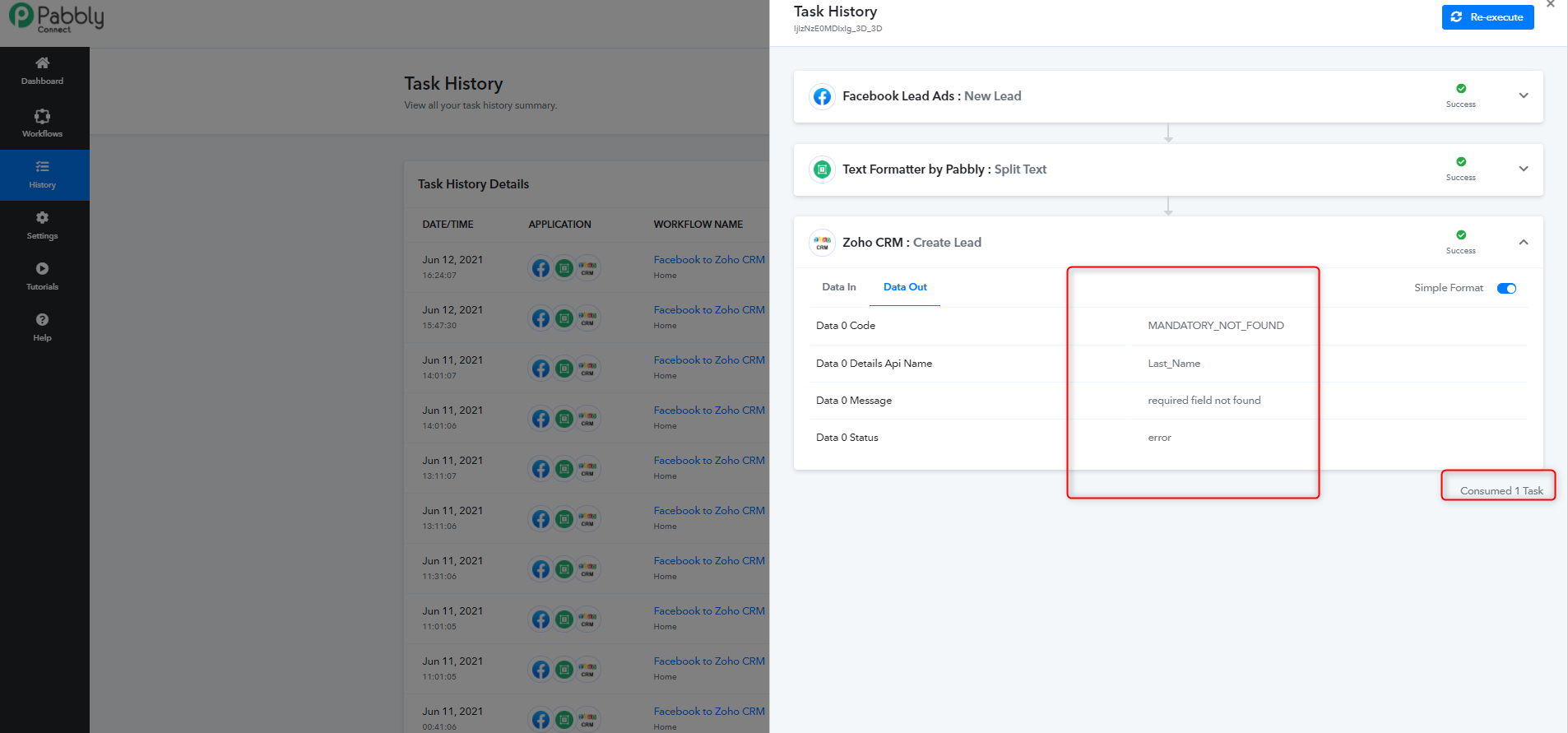Open Facebook to Zoho CRM link at 13:11:07
The height and width of the screenshot is (733, 1568).
[x=709, y=461]
